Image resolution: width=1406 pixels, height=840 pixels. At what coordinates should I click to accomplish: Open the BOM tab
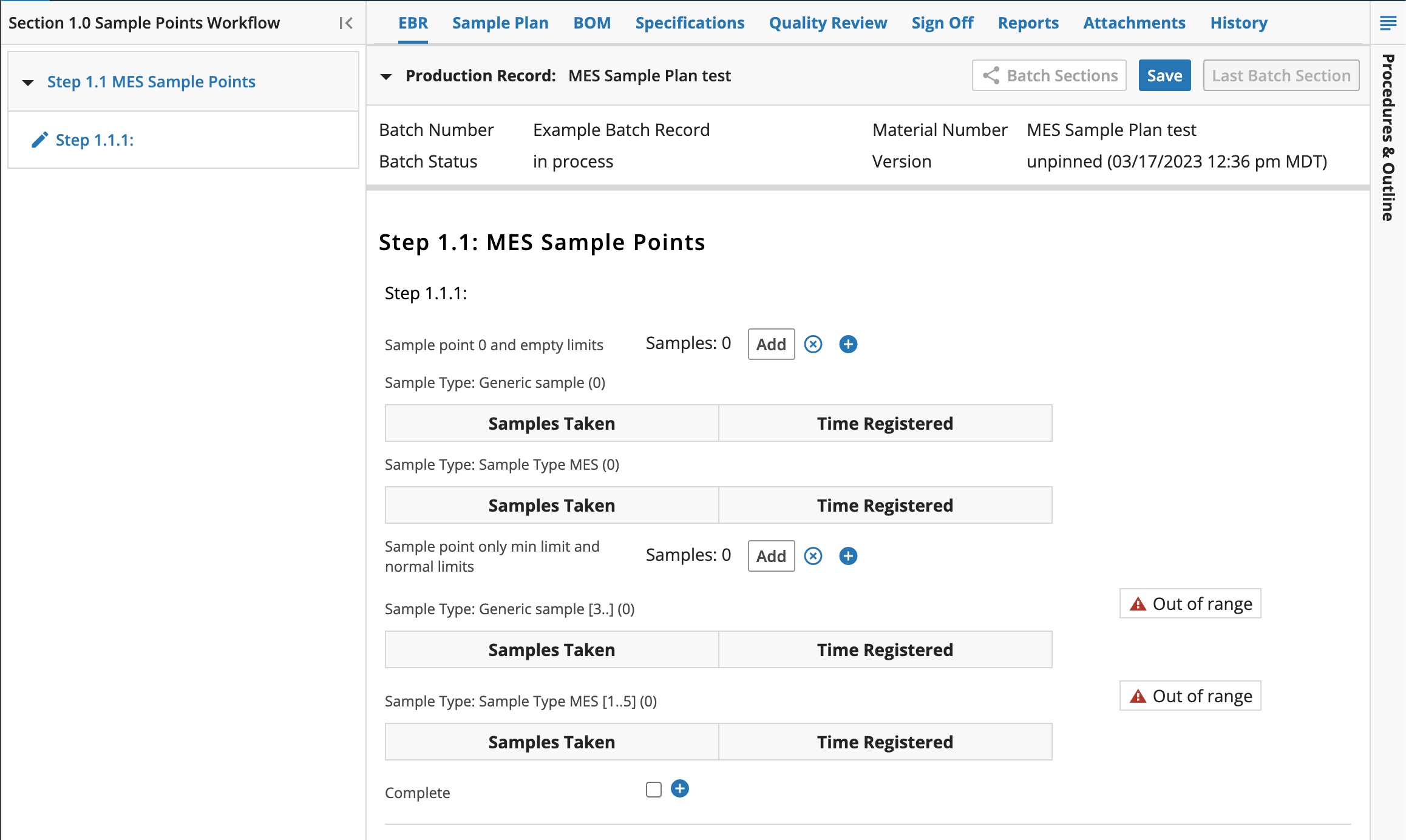click(x=592, y=23)
